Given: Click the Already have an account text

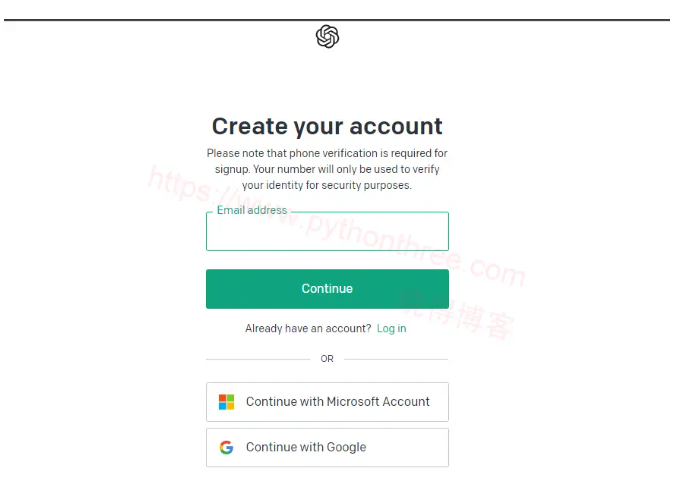Looking at the screenshot, I should 308,328.
